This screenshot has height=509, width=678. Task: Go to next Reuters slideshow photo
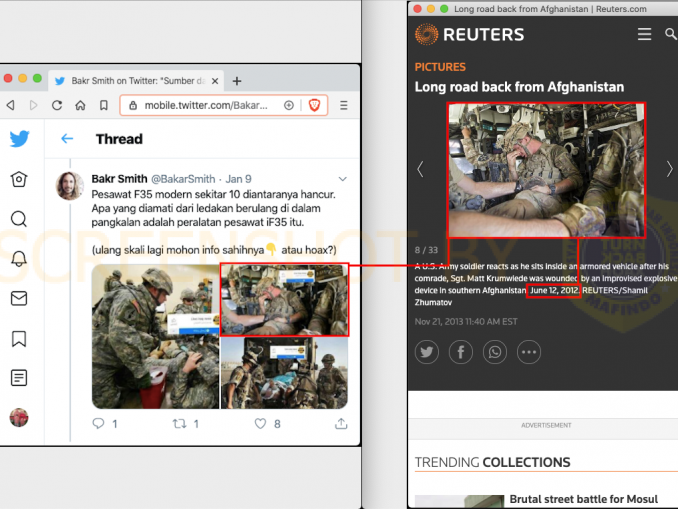click(669, 169)
